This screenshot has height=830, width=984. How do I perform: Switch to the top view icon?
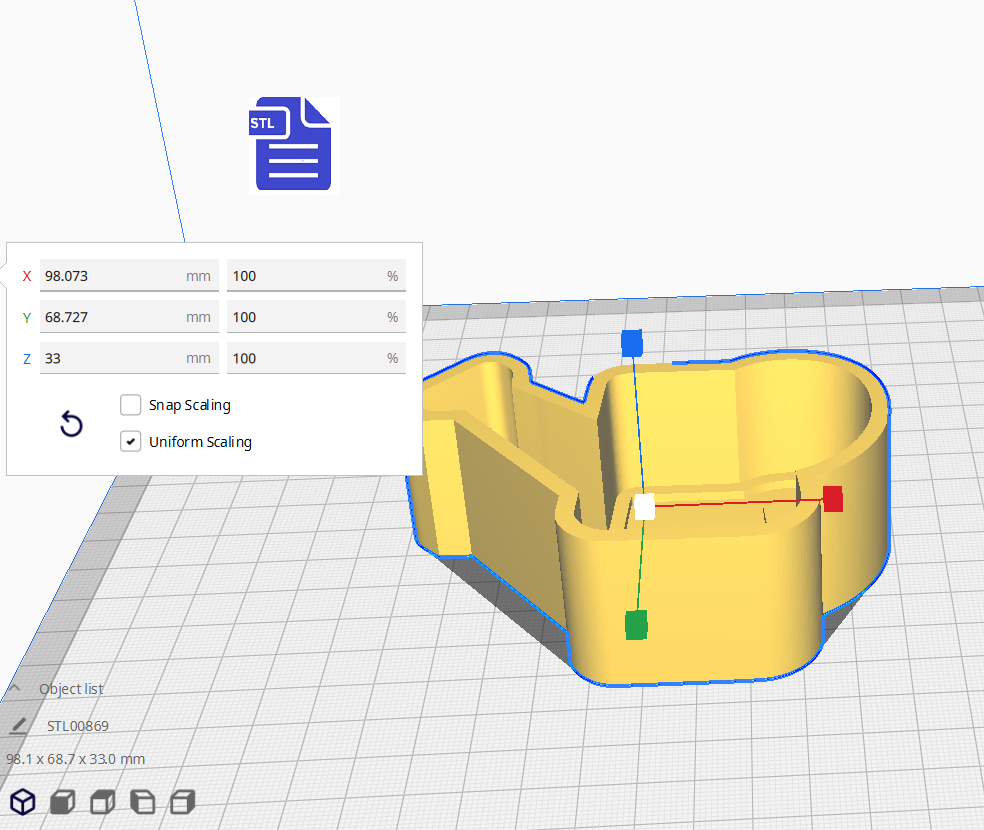pyautogui.click(x=101, y=801)
